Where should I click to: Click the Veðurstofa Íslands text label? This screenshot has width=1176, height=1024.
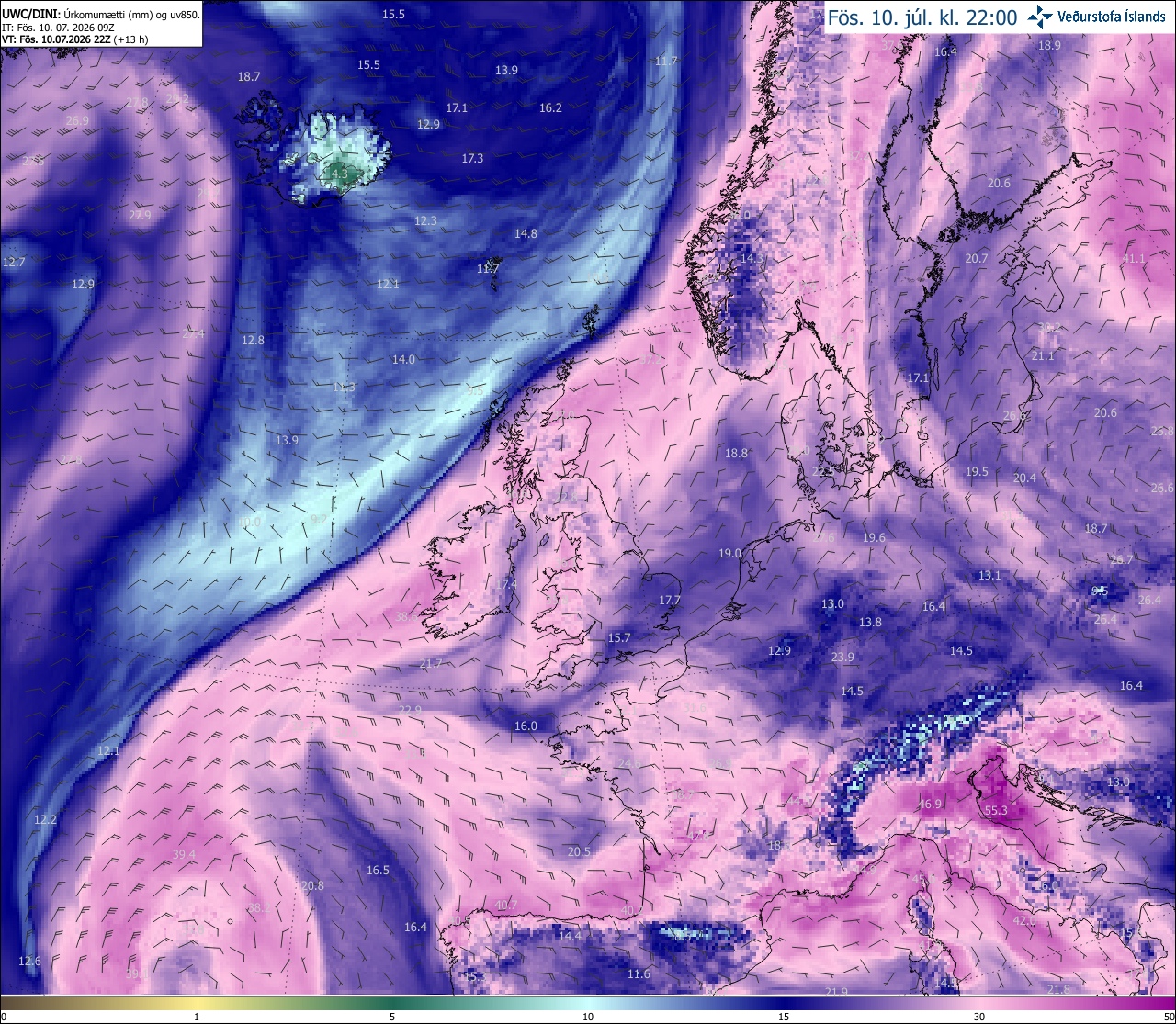point(1112,17)
